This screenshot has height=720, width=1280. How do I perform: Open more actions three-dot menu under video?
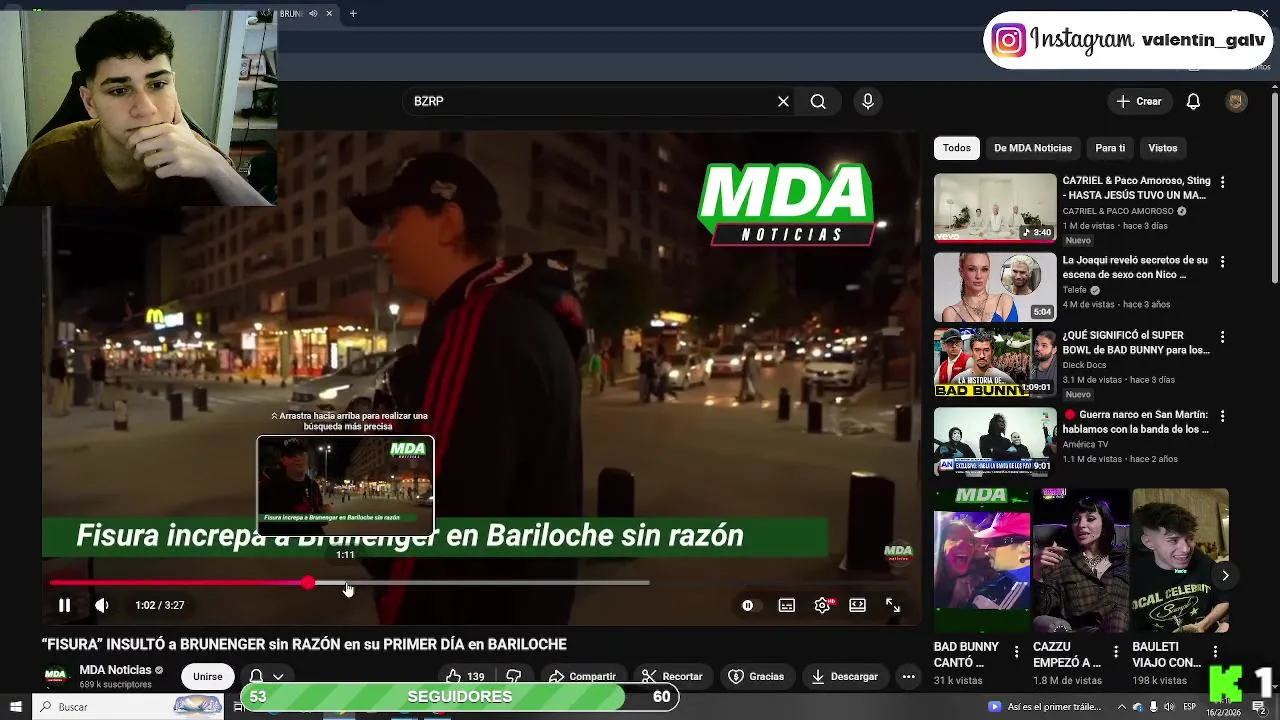click(x=908, y=676)
